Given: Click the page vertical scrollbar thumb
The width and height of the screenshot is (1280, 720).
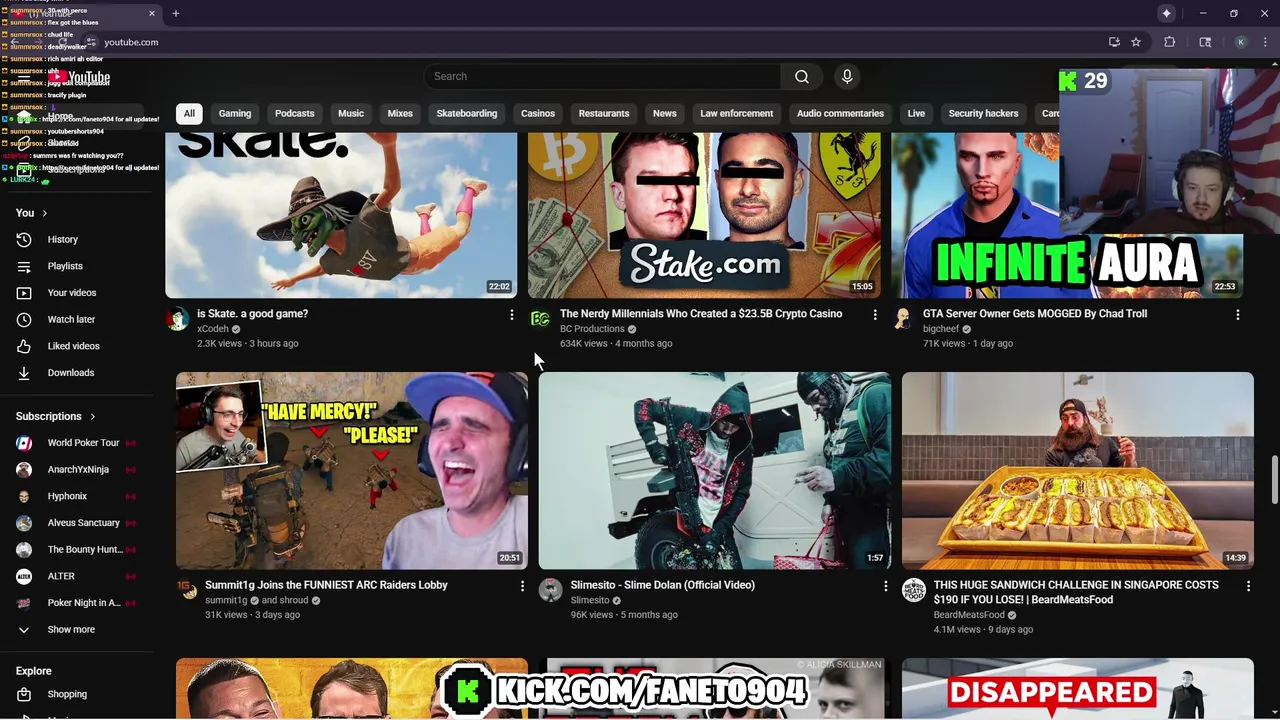Looking at the screenshot, I should point(1274,481).
